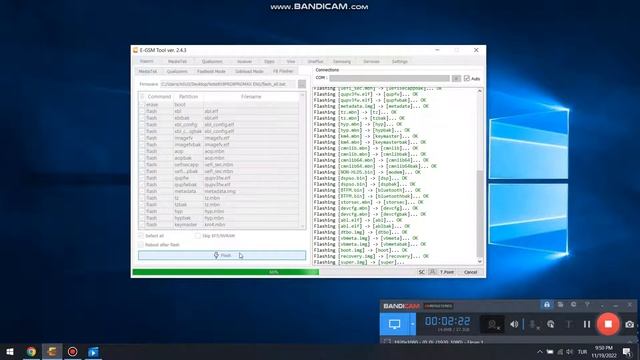Open E-GSM Tool taskbar icon
This screenshot has width=640, height=360.
[x=52, y=352]
